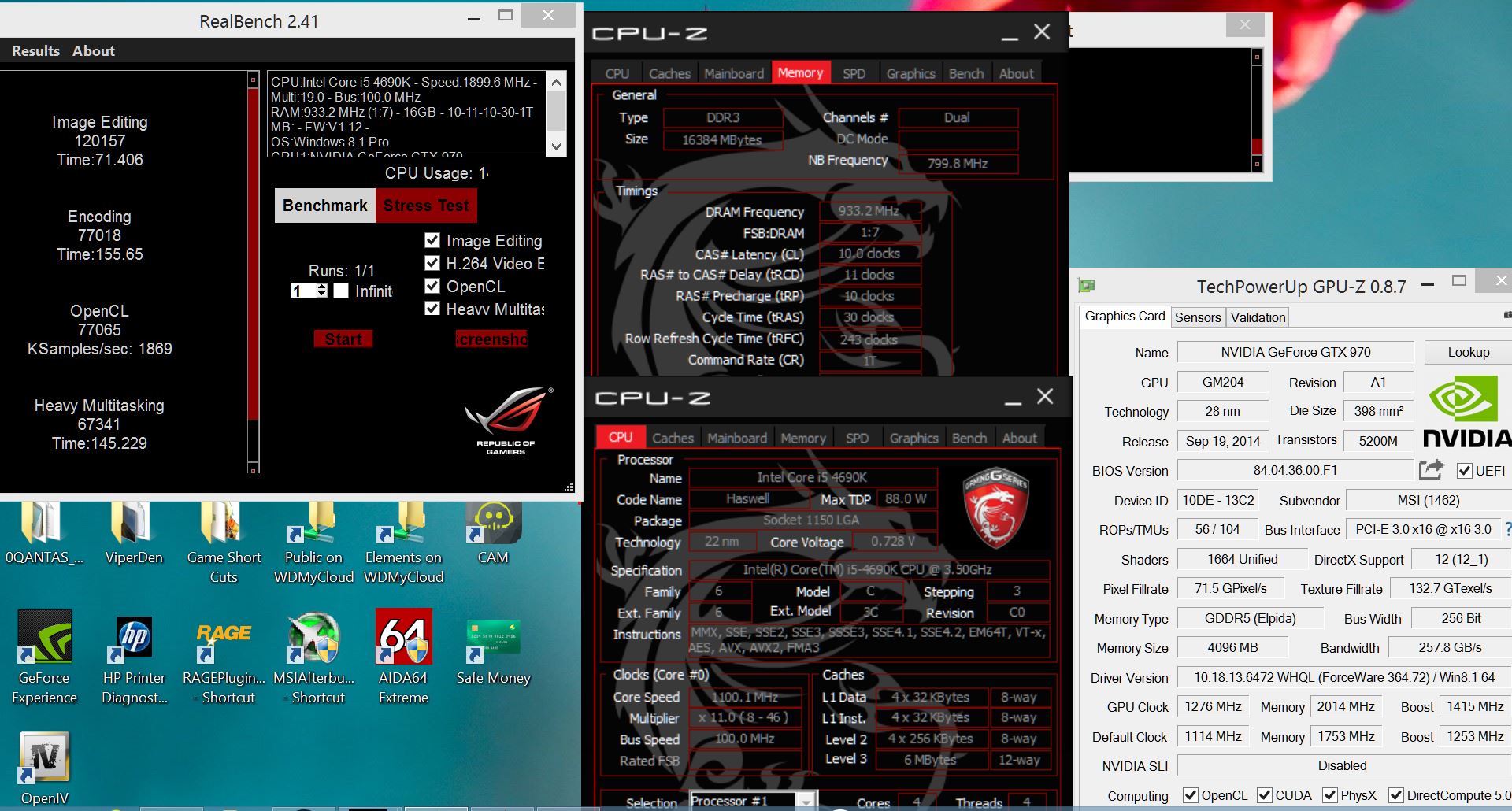Switch to Caches tab in upper CPU-Z

pyautogui.click(x=669, y=73)
